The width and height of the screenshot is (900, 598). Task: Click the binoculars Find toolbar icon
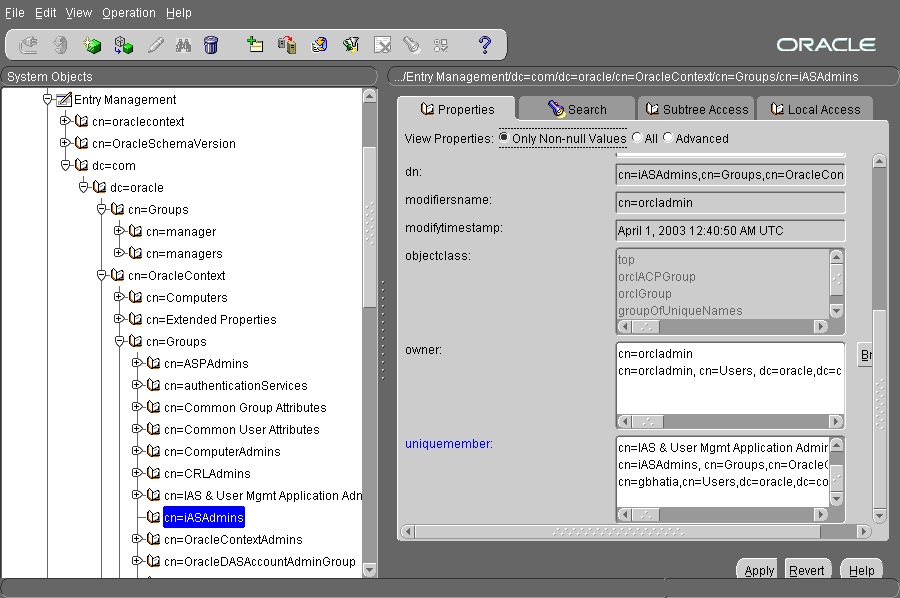[x=183, y=45]
